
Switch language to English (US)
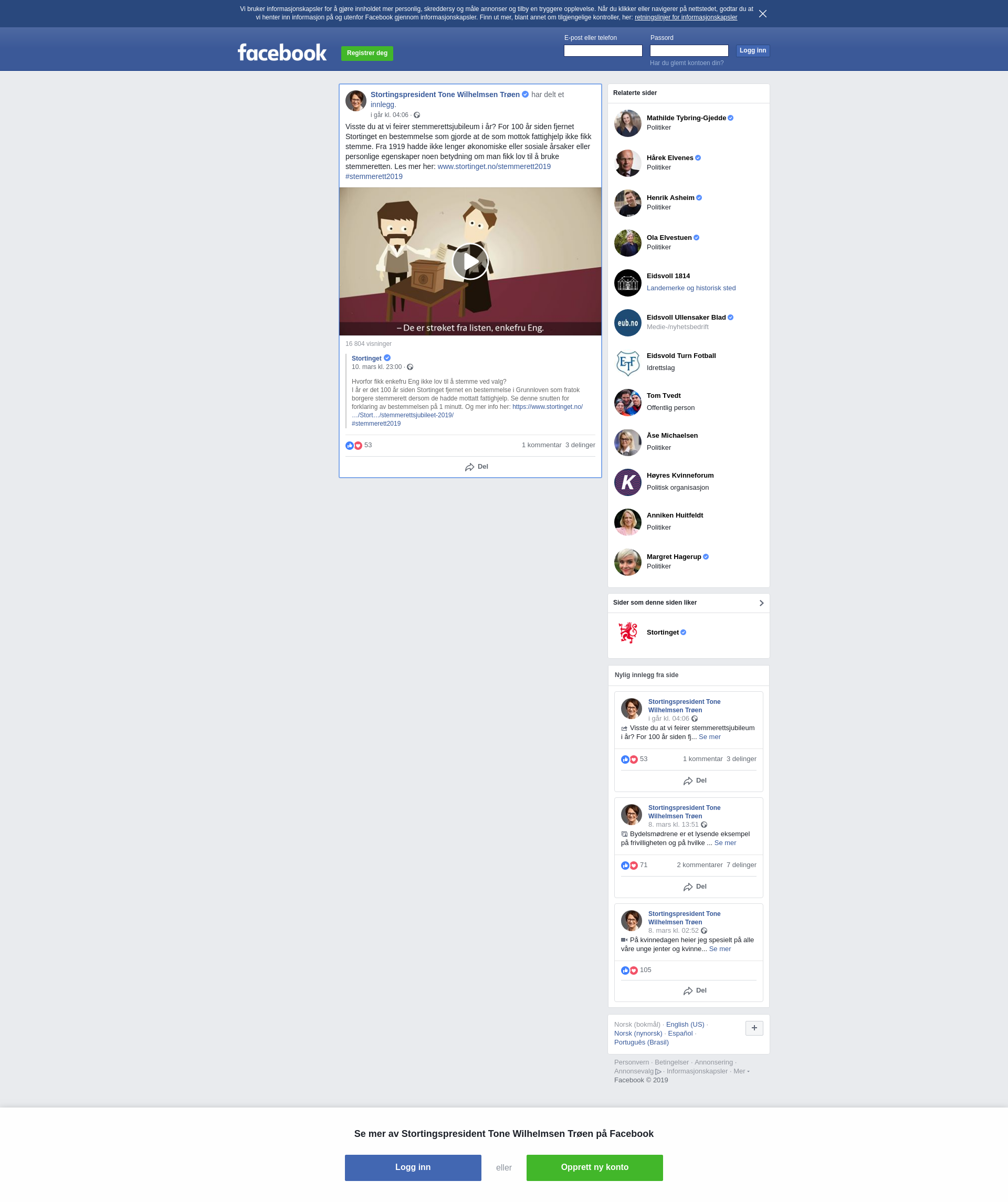(x=685, y=1025)
